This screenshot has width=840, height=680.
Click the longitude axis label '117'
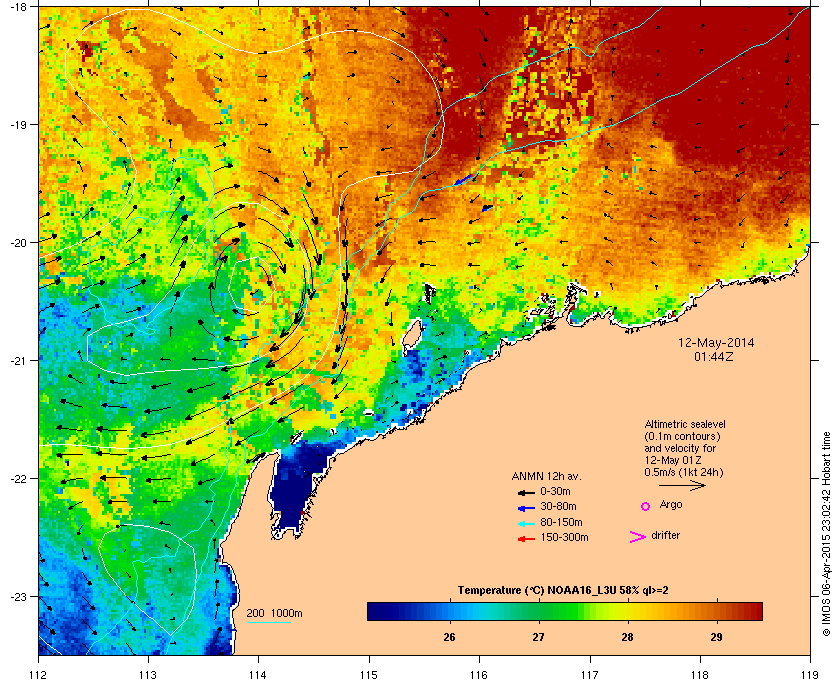click(589, 675)
